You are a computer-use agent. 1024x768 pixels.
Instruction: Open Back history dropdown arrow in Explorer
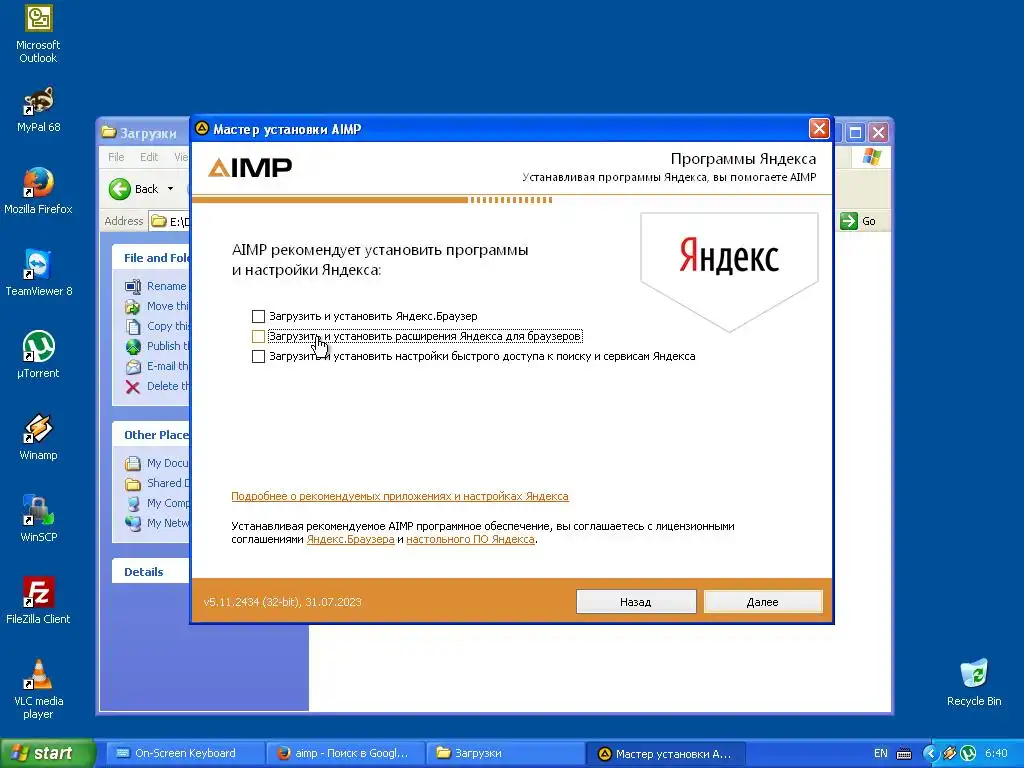170,189
